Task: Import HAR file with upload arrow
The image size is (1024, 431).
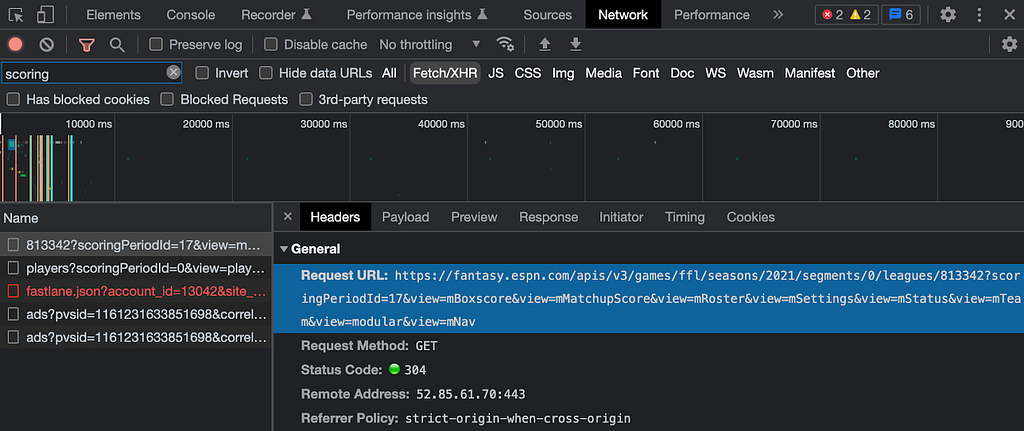Action: click(x=545, y=44)
